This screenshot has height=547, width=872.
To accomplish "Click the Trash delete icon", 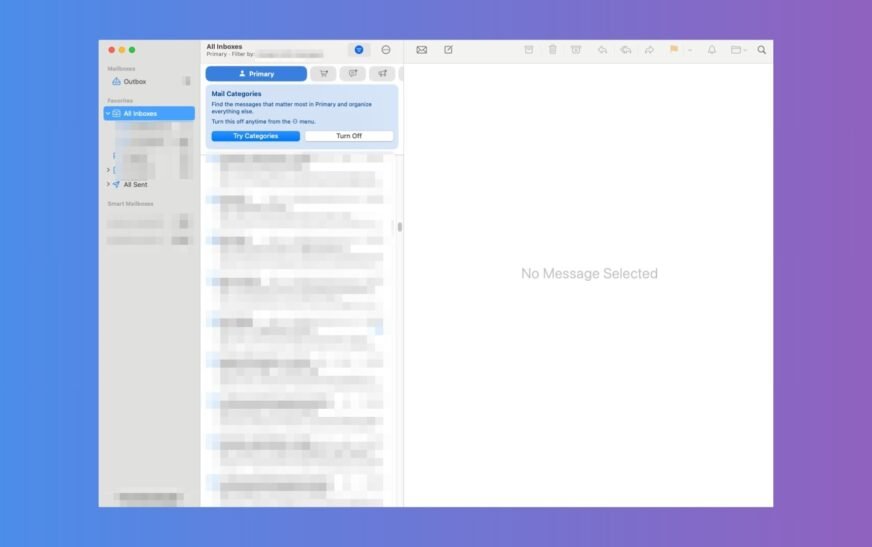I will click(552, 50).
